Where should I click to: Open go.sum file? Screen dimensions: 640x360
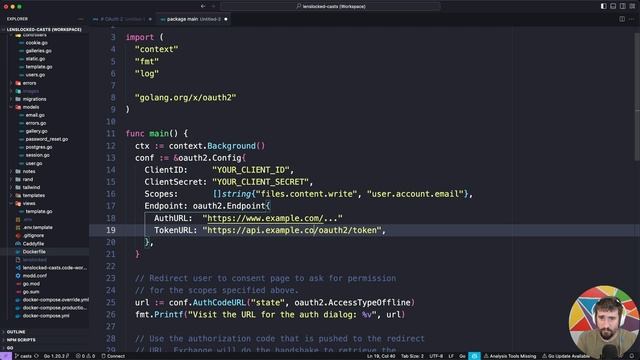tap(31, 292)
